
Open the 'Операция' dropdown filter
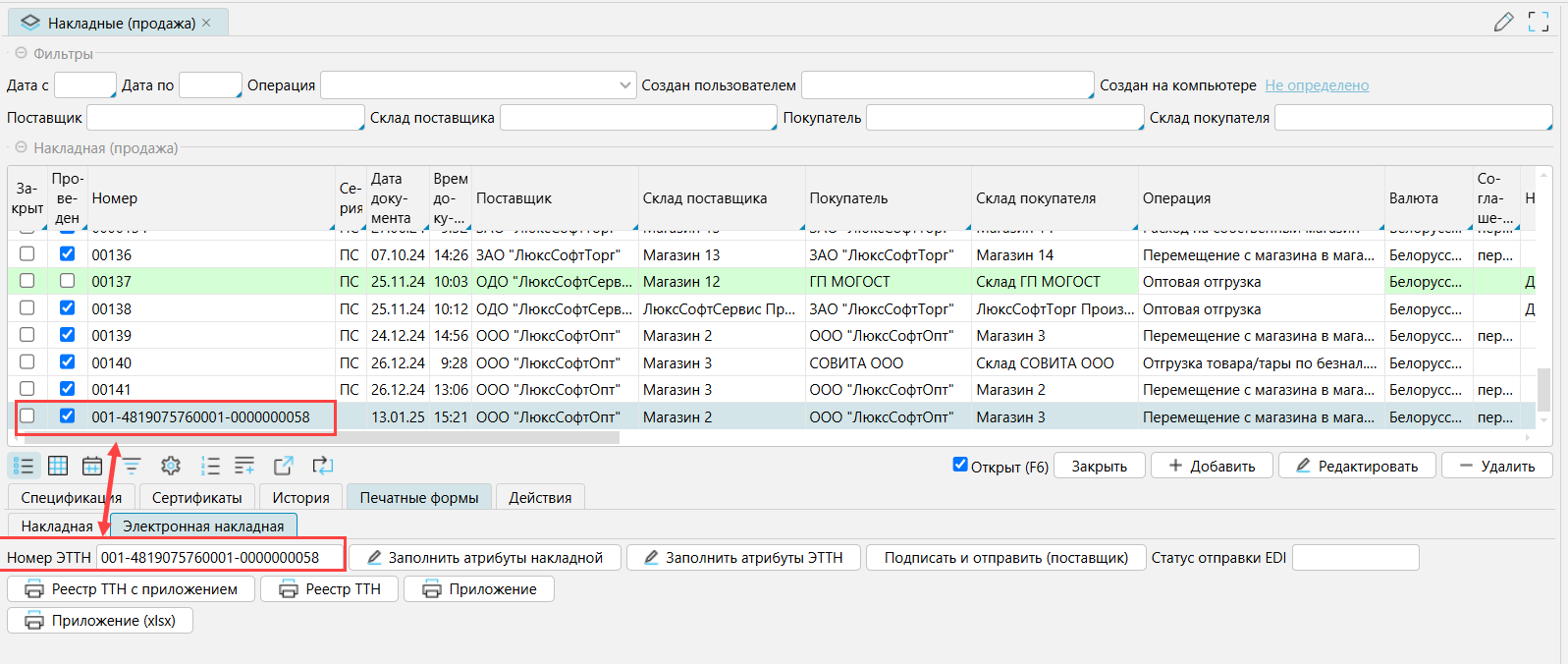click(x=625, y=85)
